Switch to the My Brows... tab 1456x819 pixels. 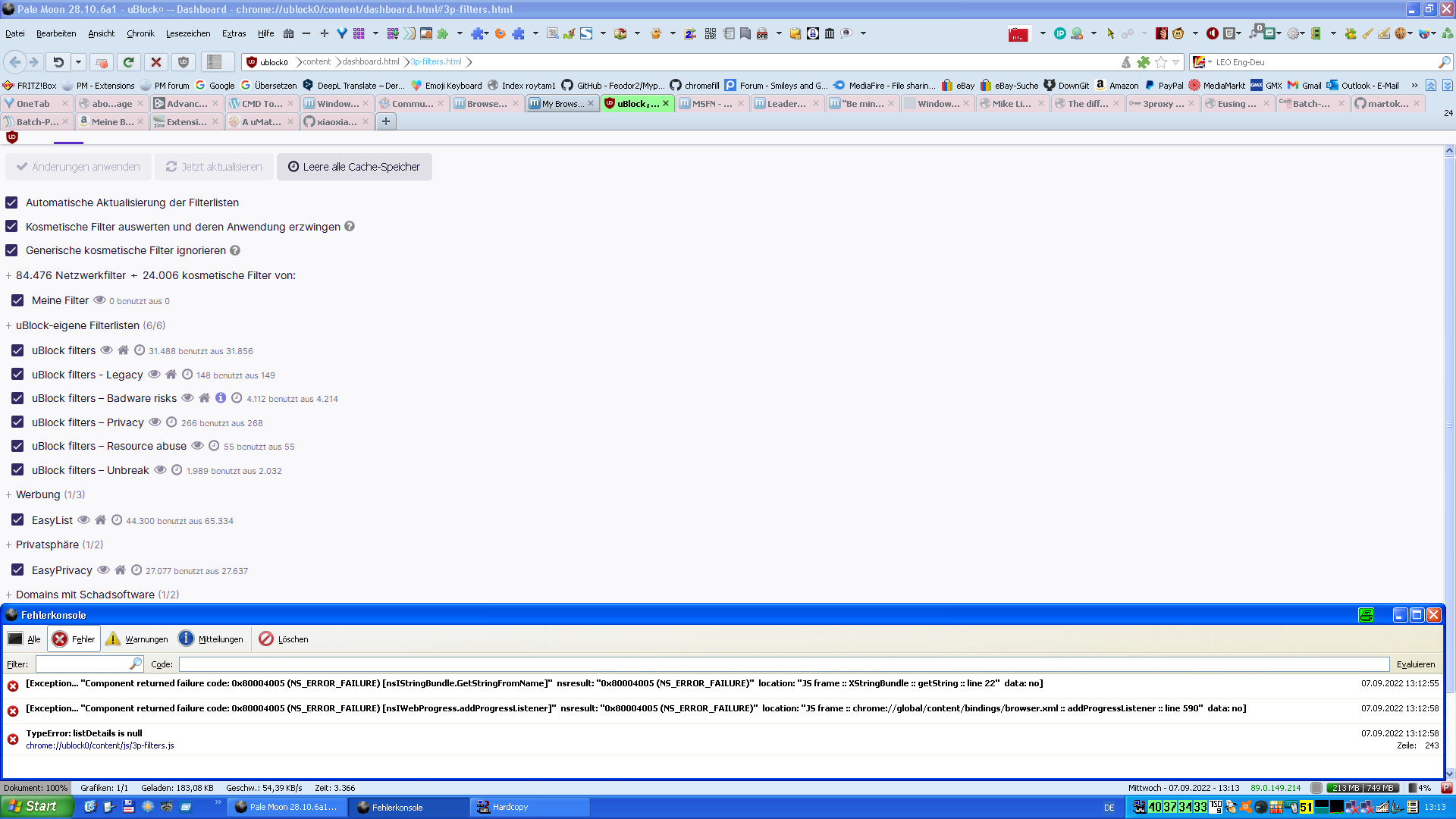click(563, 104)
